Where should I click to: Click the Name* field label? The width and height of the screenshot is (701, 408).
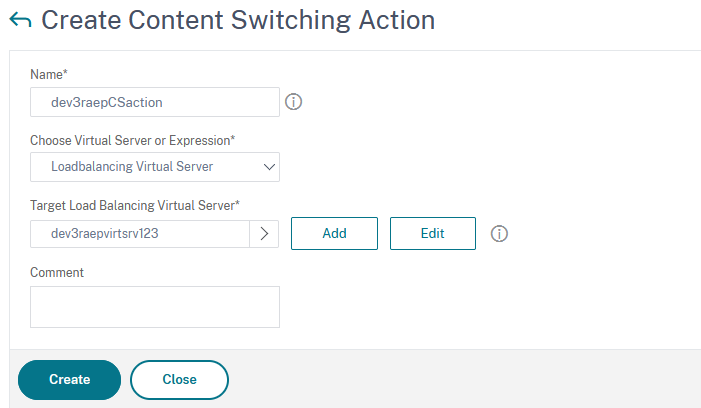coord(49,75)
